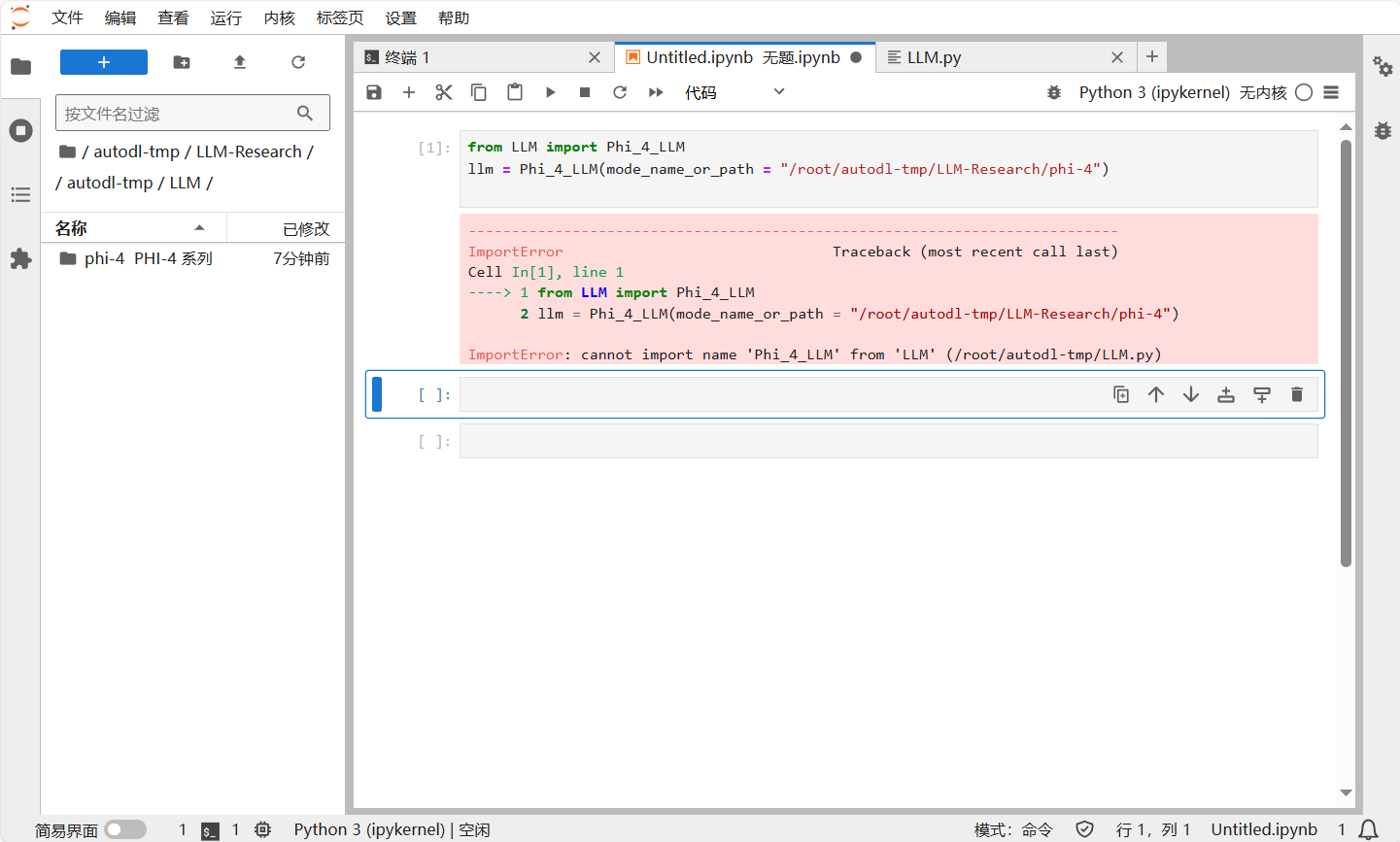The height and width of the screenshot is (842, 1400).
Task: Open the table of contents sidebar panel
Action: [x=20, y=195]
